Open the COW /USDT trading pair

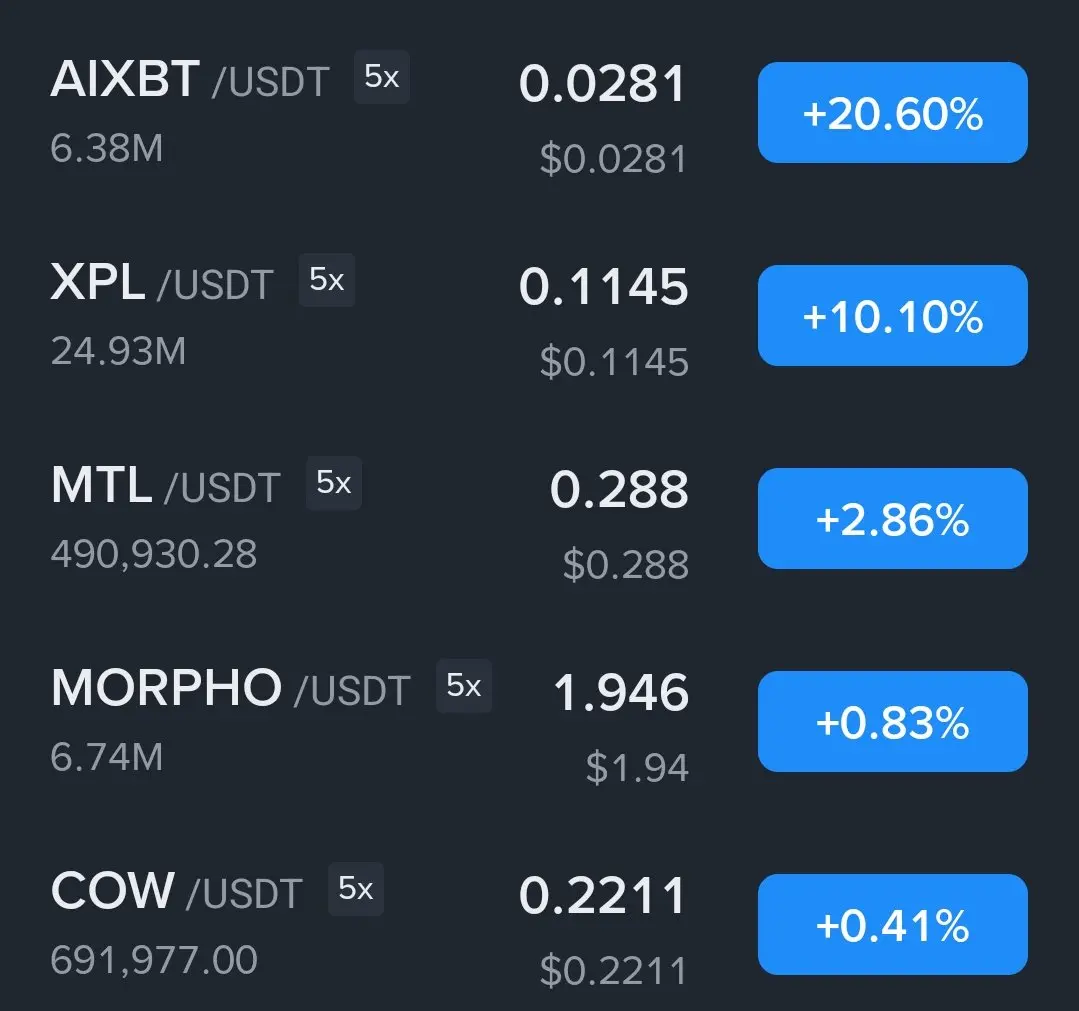coord(176,891)
